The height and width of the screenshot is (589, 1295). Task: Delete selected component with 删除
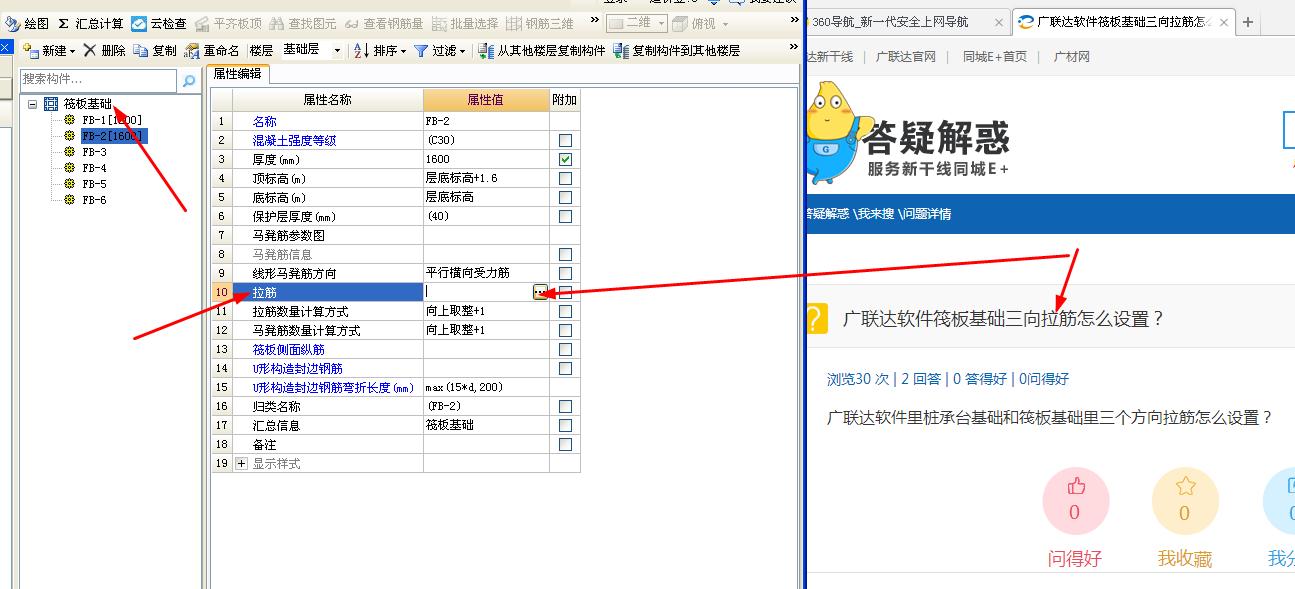click(105, 50)
